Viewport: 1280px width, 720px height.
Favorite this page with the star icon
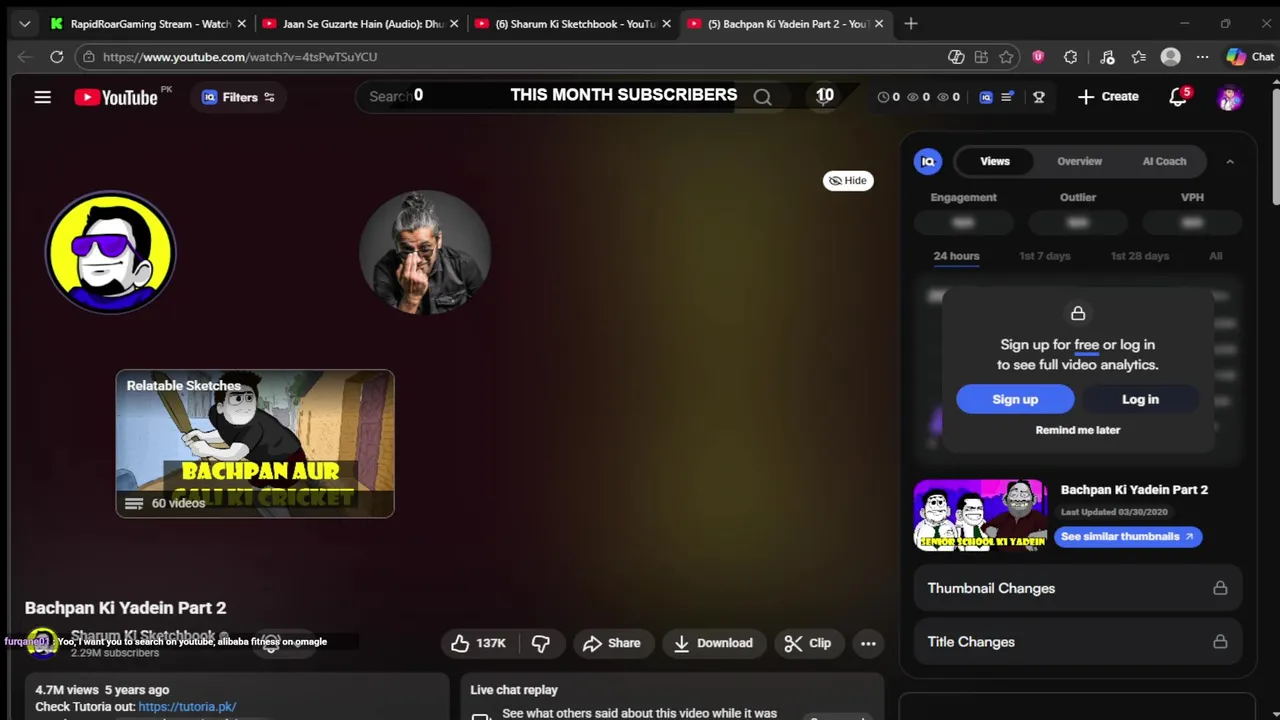(1007, 57)
